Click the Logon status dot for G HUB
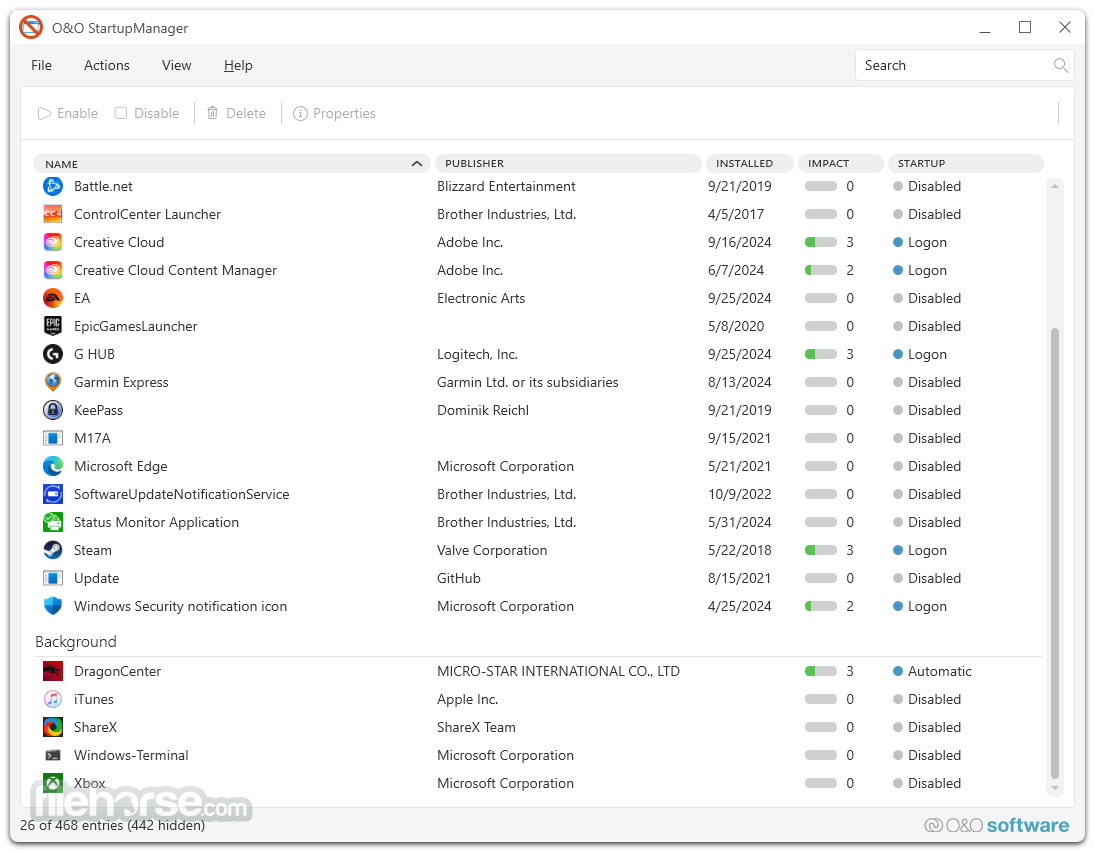 pyautogui.click(x=898, y=355)
